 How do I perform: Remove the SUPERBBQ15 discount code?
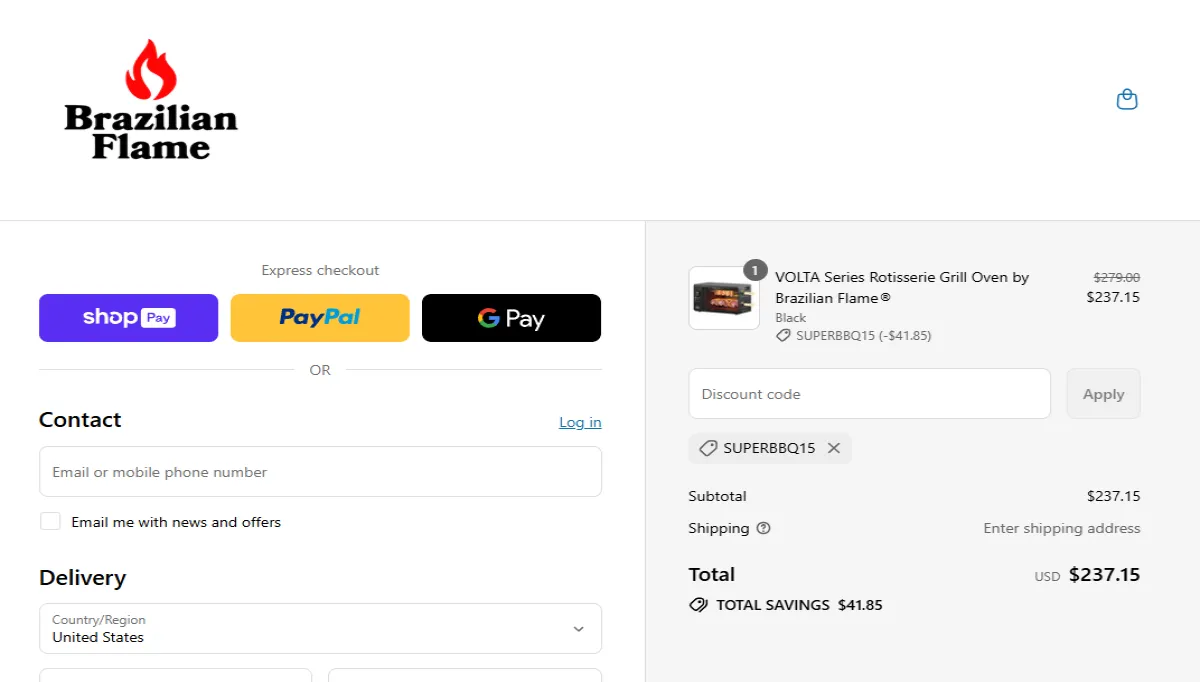(x=834, y=448)
